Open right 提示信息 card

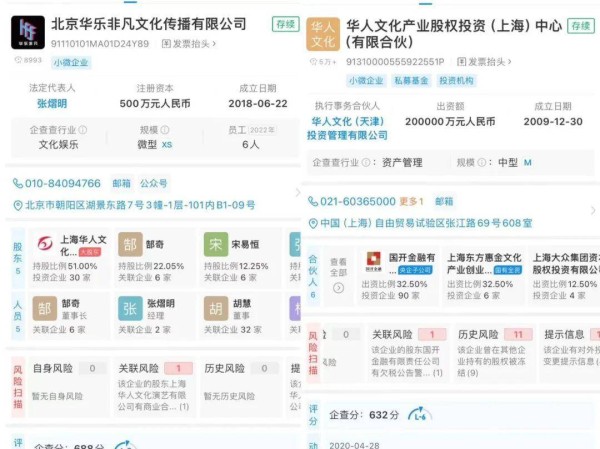coord(570,353)
